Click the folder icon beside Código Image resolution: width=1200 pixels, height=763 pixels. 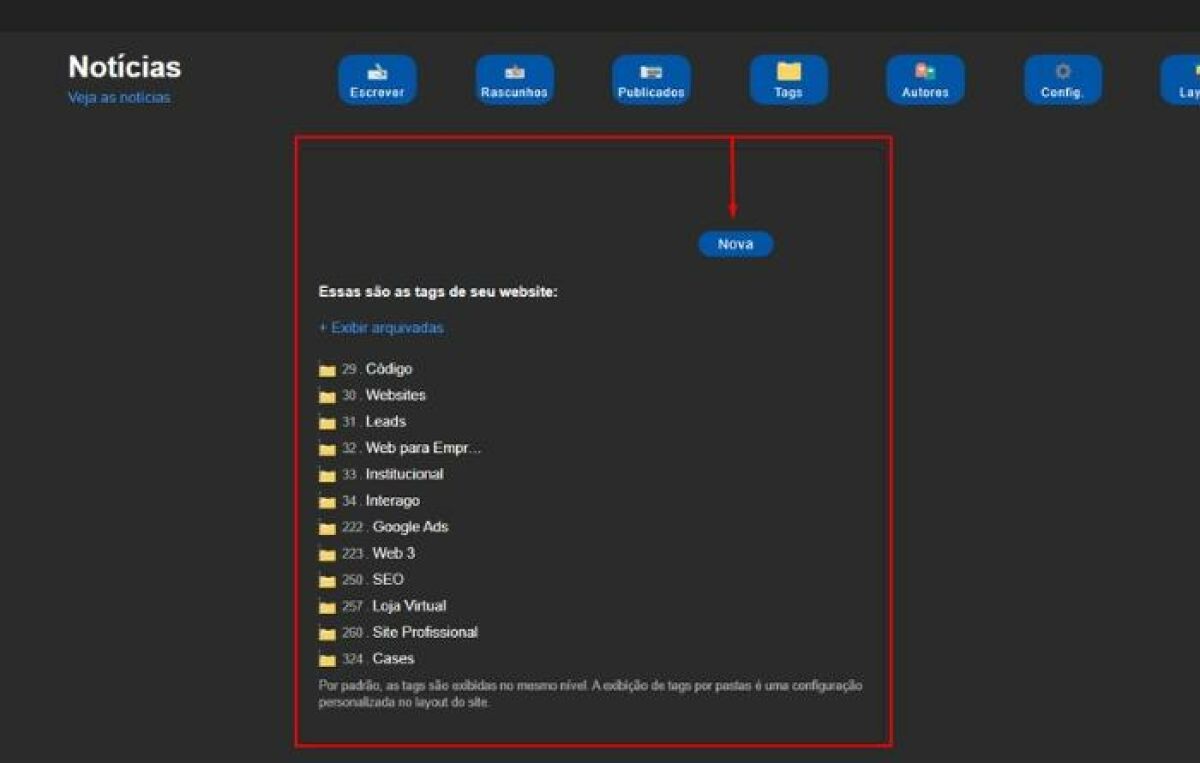[x=327, y=370]
